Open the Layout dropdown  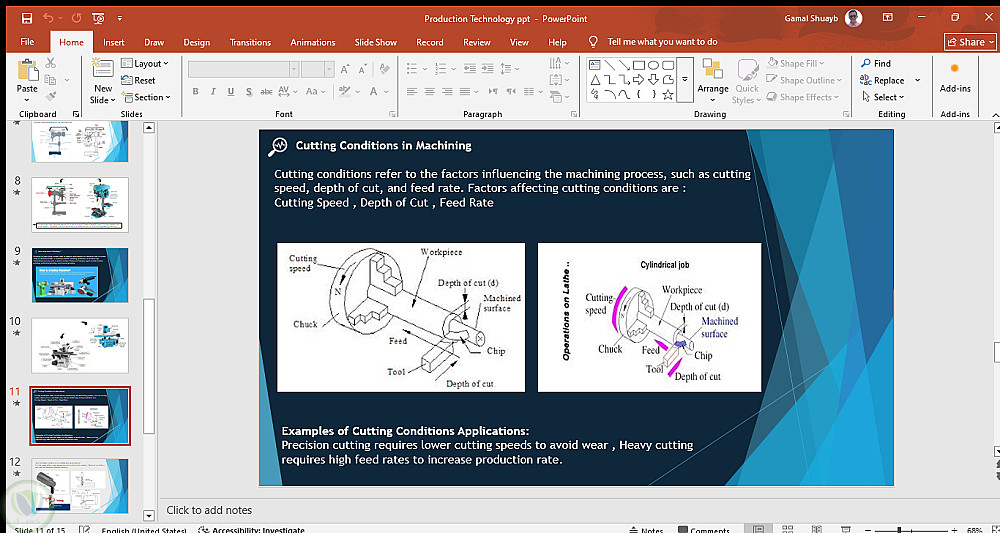tap(145, 63)
